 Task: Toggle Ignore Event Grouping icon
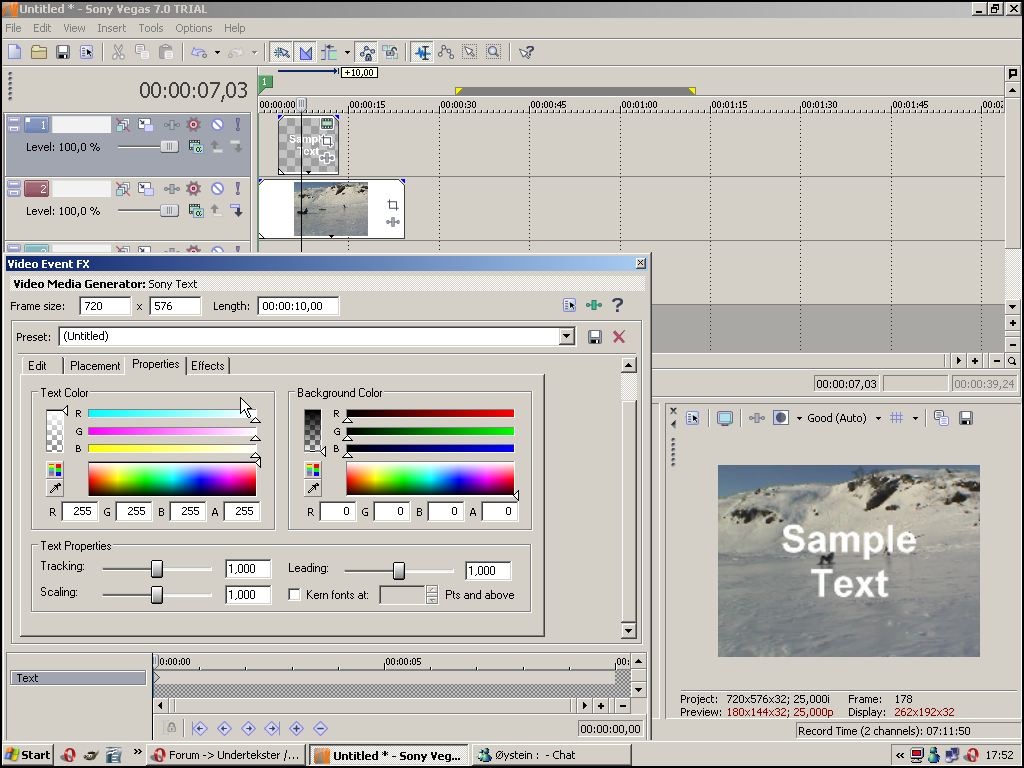[391, 52]
